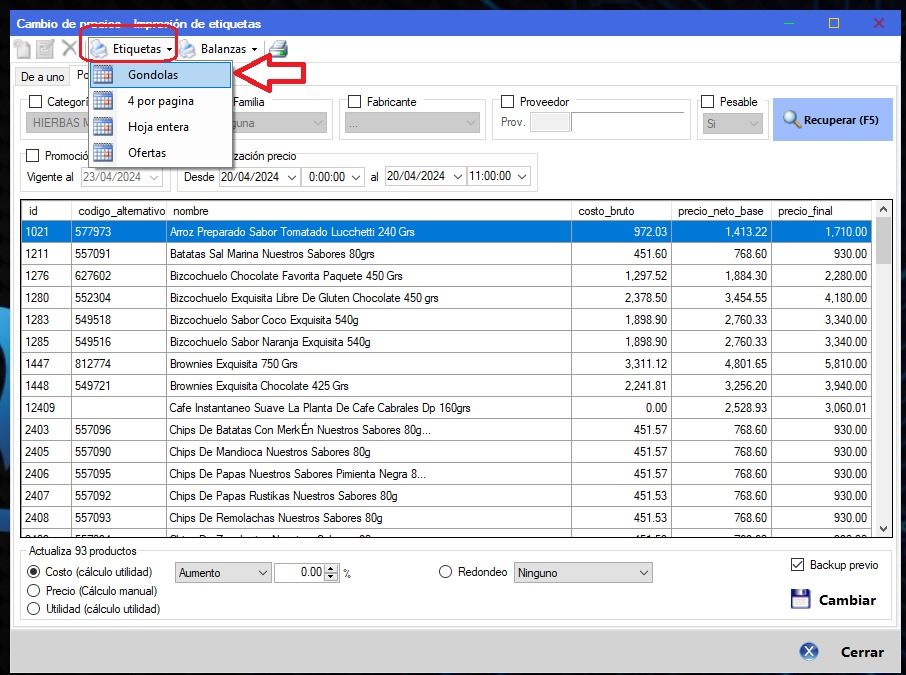Image resolution: width=906 pixels, height=675 pixels.
Task: Expand the Redondeo Ninguno combo box
Action: pyautogui.click(x=583, y=573)
